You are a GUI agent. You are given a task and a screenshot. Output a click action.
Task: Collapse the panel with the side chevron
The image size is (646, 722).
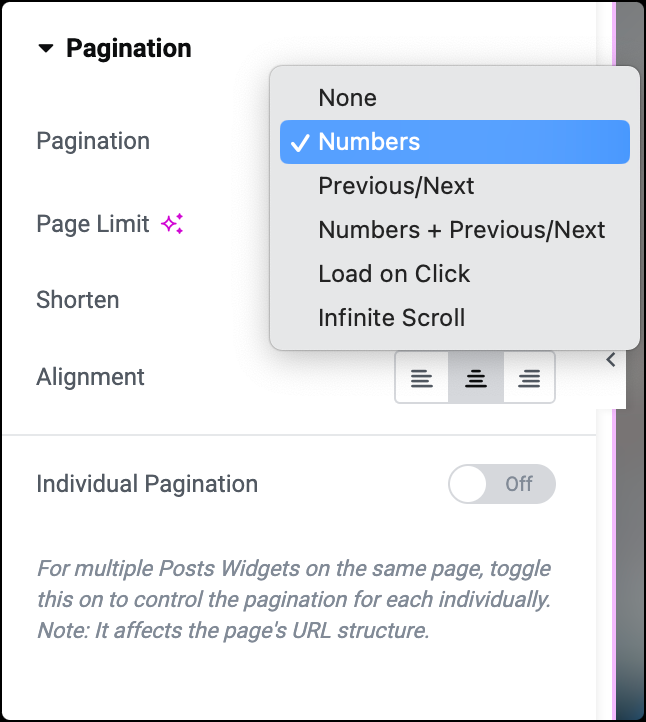coord(611,360)
